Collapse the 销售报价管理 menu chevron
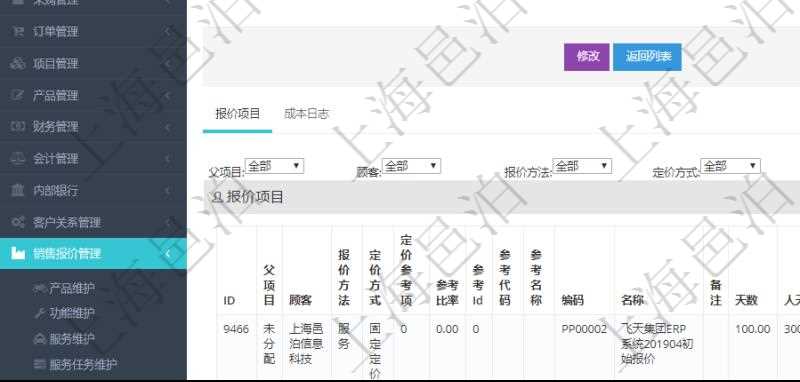Viewport: 800px width, 382px height. point(167,253)
